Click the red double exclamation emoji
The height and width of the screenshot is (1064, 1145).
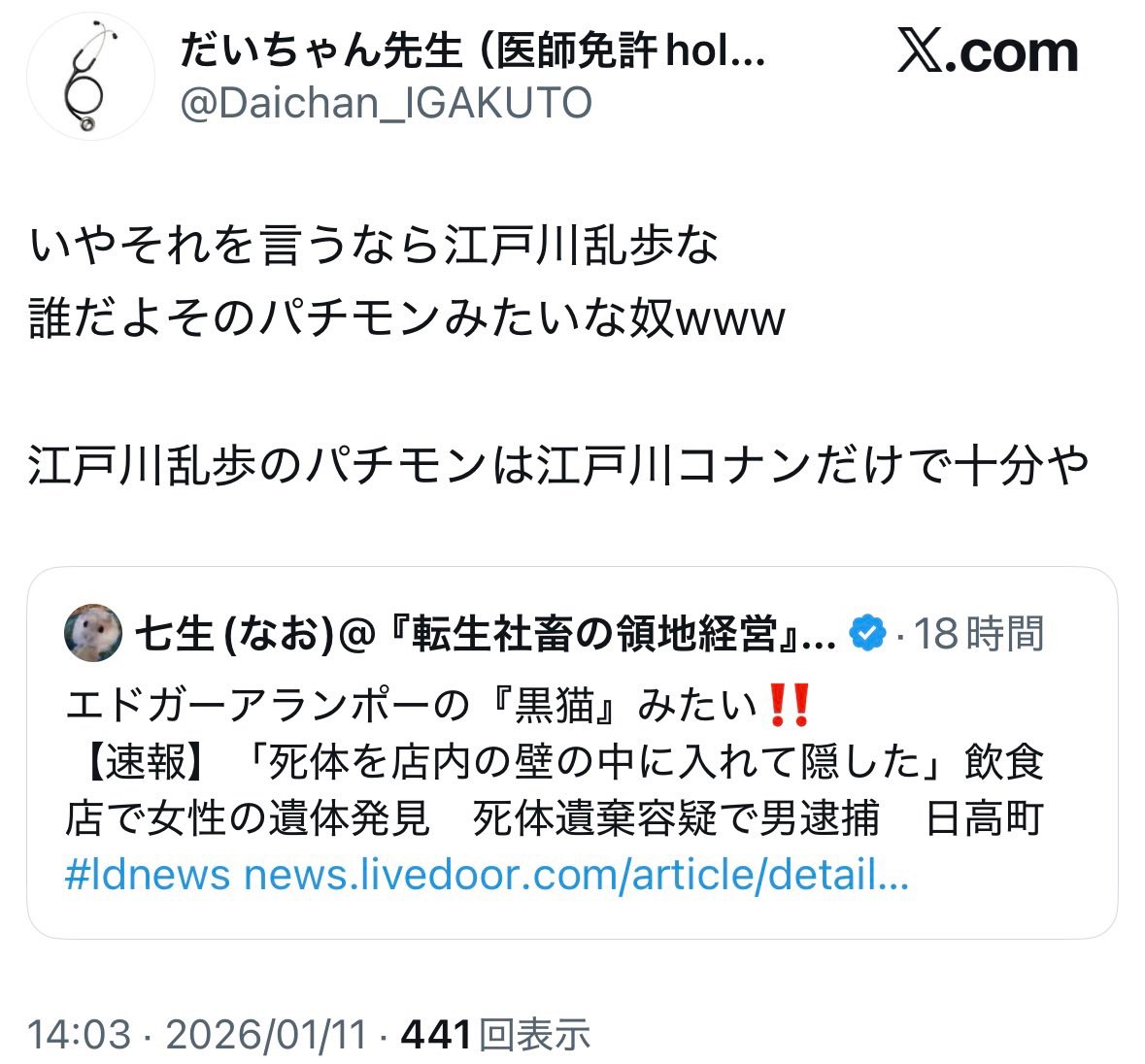tap(790, 705)
